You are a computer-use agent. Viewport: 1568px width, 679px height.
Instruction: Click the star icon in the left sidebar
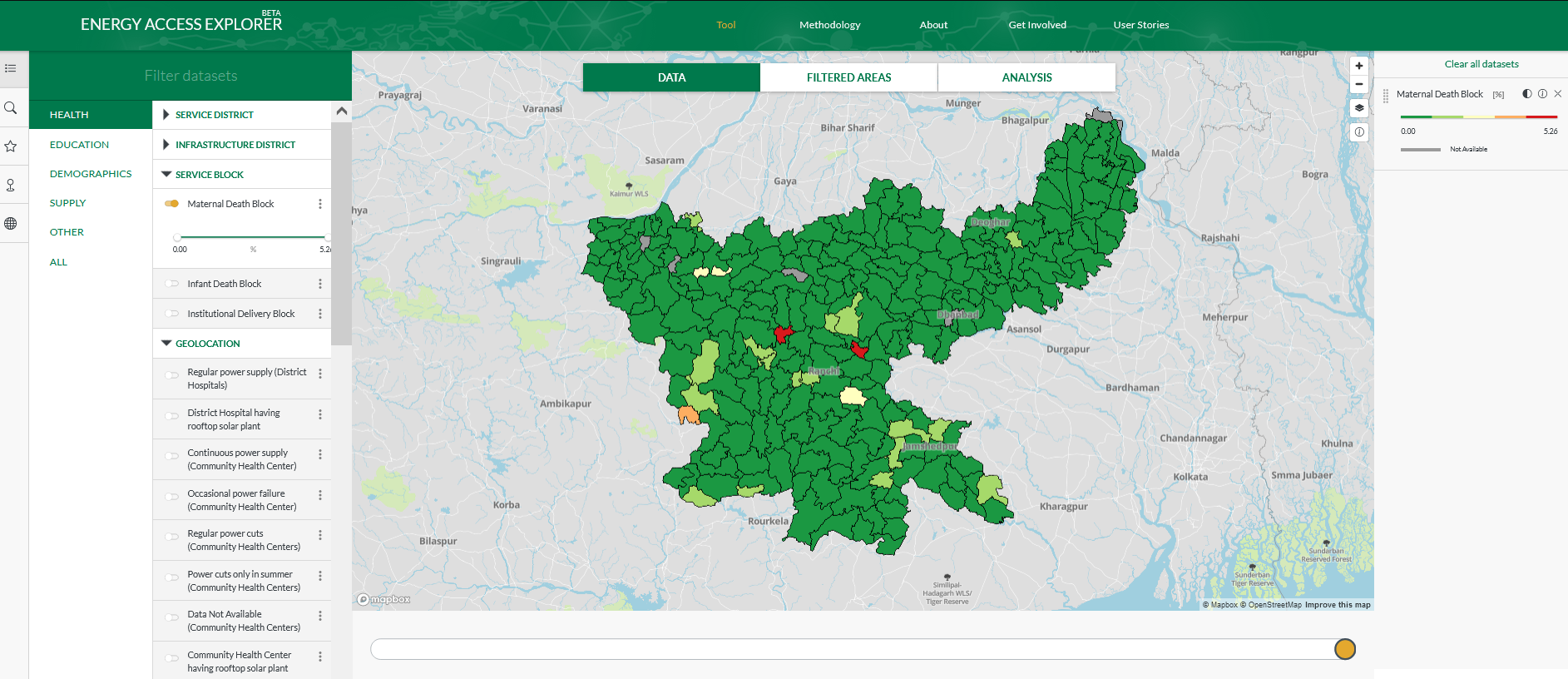(x=11, y=146)
